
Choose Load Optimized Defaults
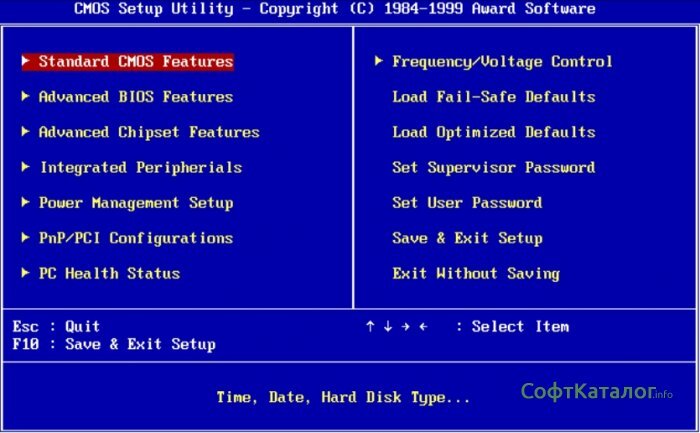pyautogui.click(x=494, y=132)
